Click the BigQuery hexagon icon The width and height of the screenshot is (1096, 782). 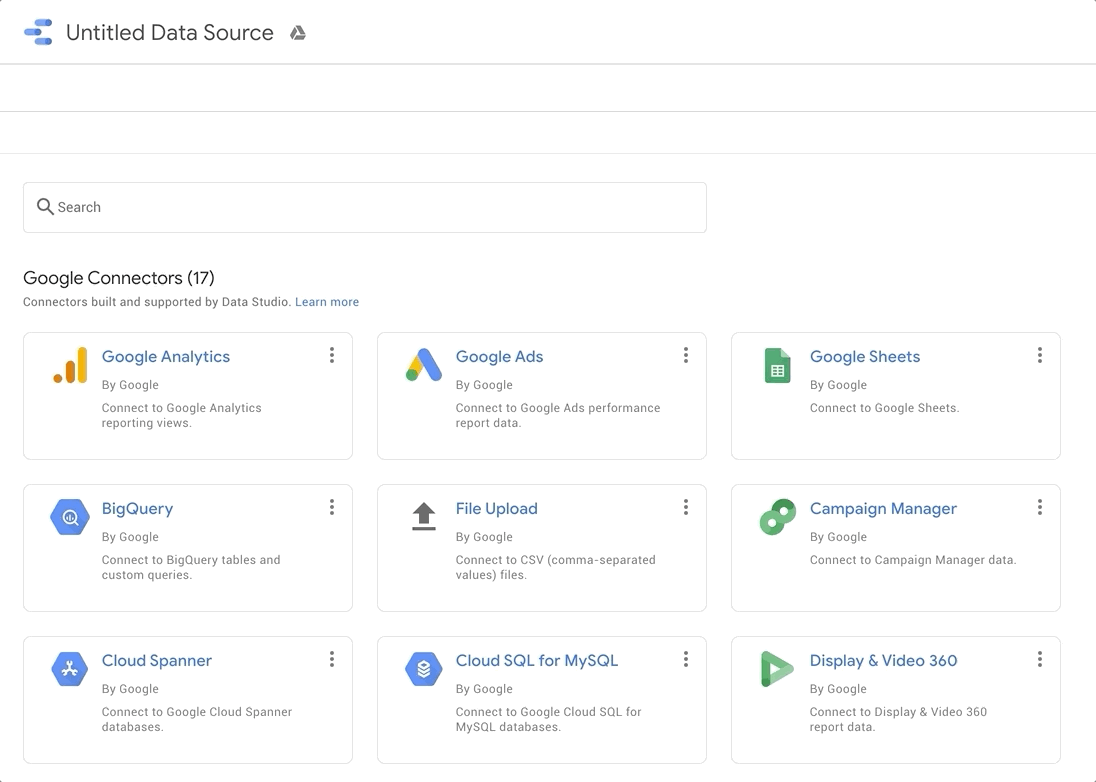[70, 517]
